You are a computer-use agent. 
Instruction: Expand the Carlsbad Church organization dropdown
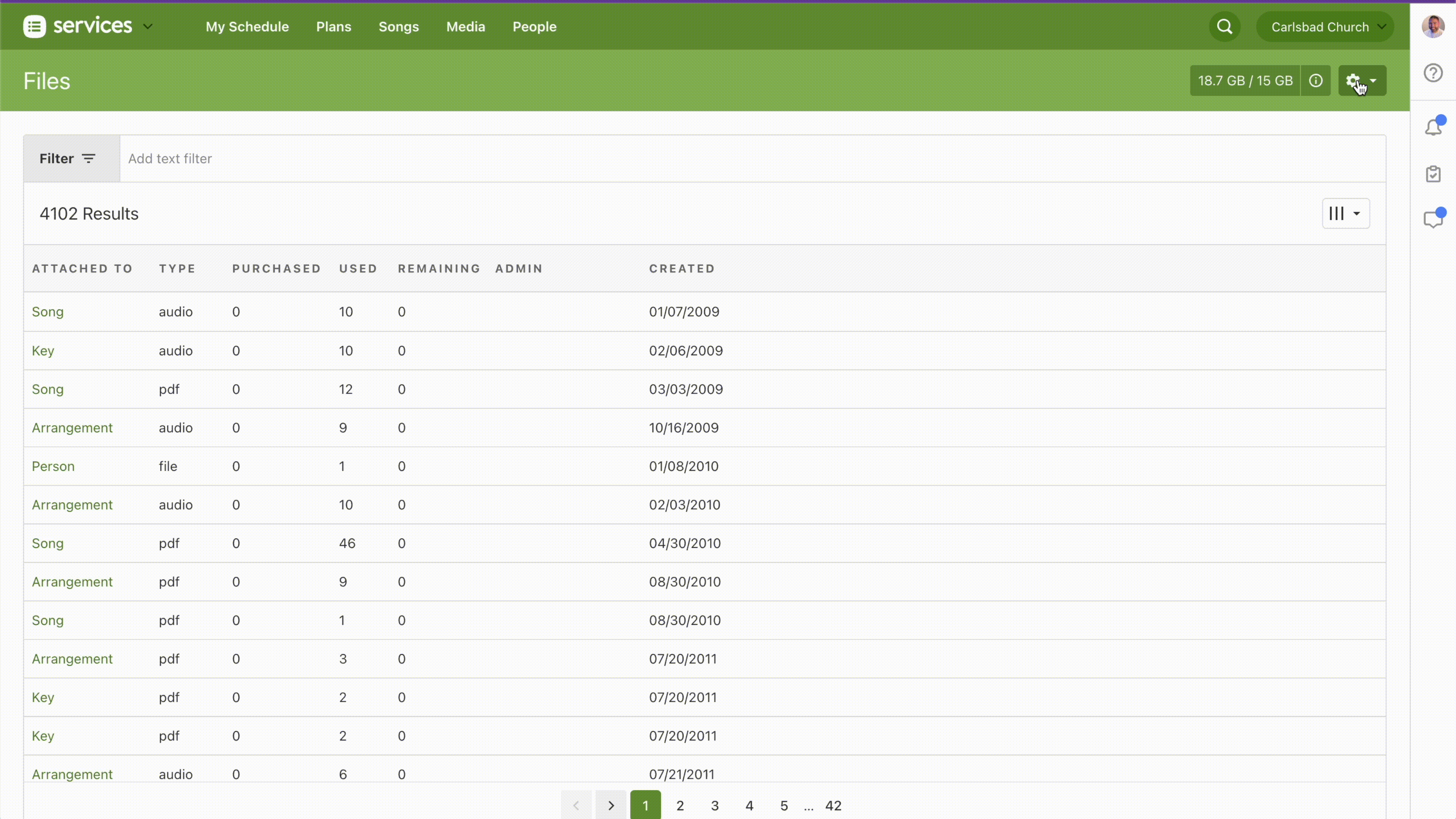[1324, 27]
